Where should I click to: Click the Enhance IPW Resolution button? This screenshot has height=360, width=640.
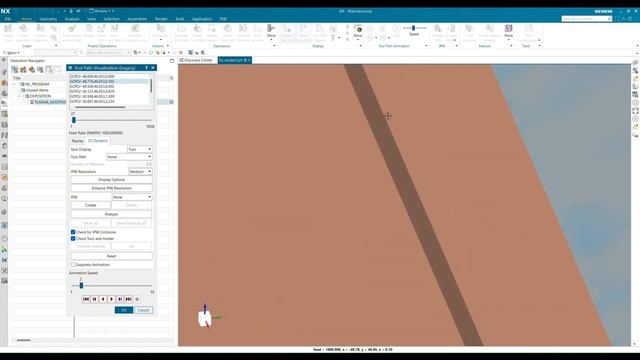111,188
